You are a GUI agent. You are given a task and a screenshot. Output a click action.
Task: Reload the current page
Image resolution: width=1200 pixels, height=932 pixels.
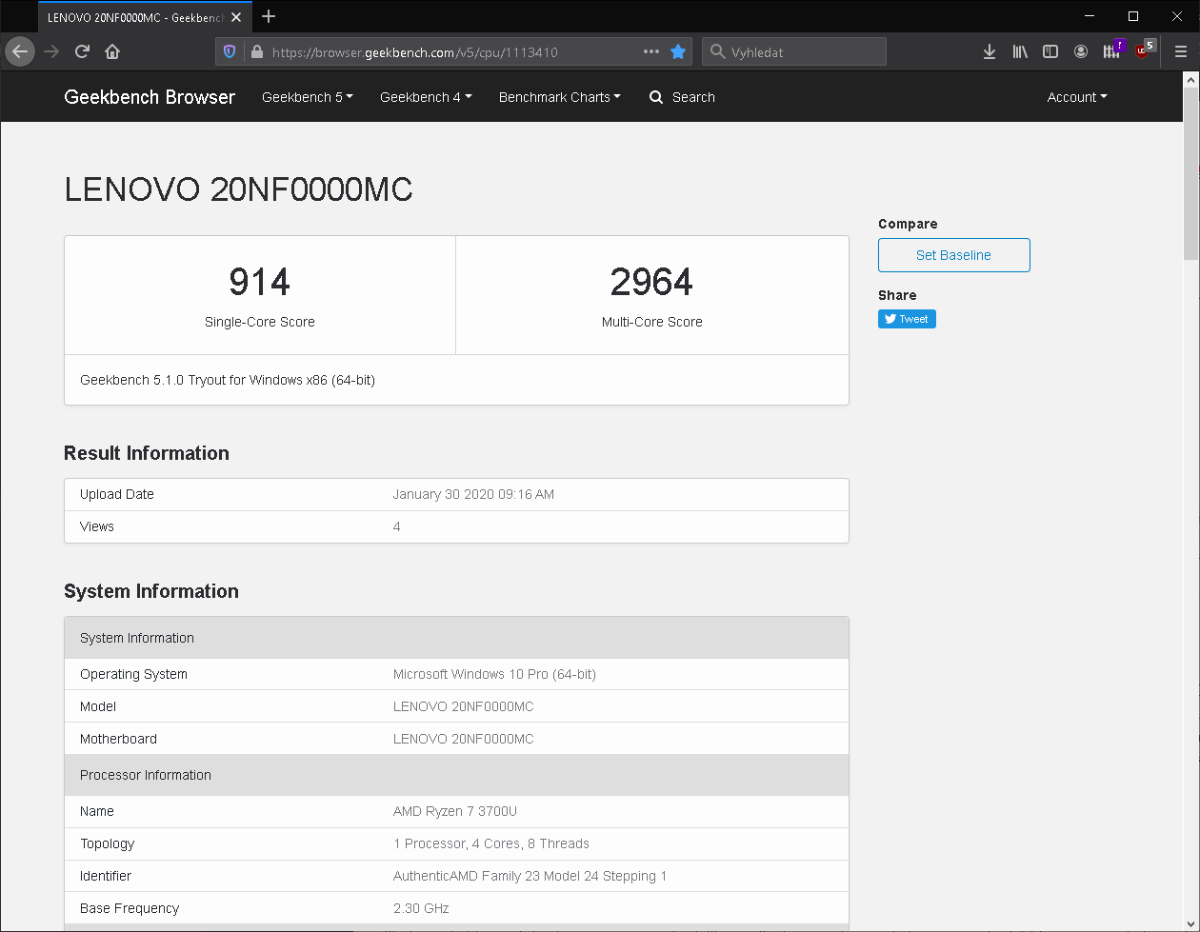(x=82, y=52)
